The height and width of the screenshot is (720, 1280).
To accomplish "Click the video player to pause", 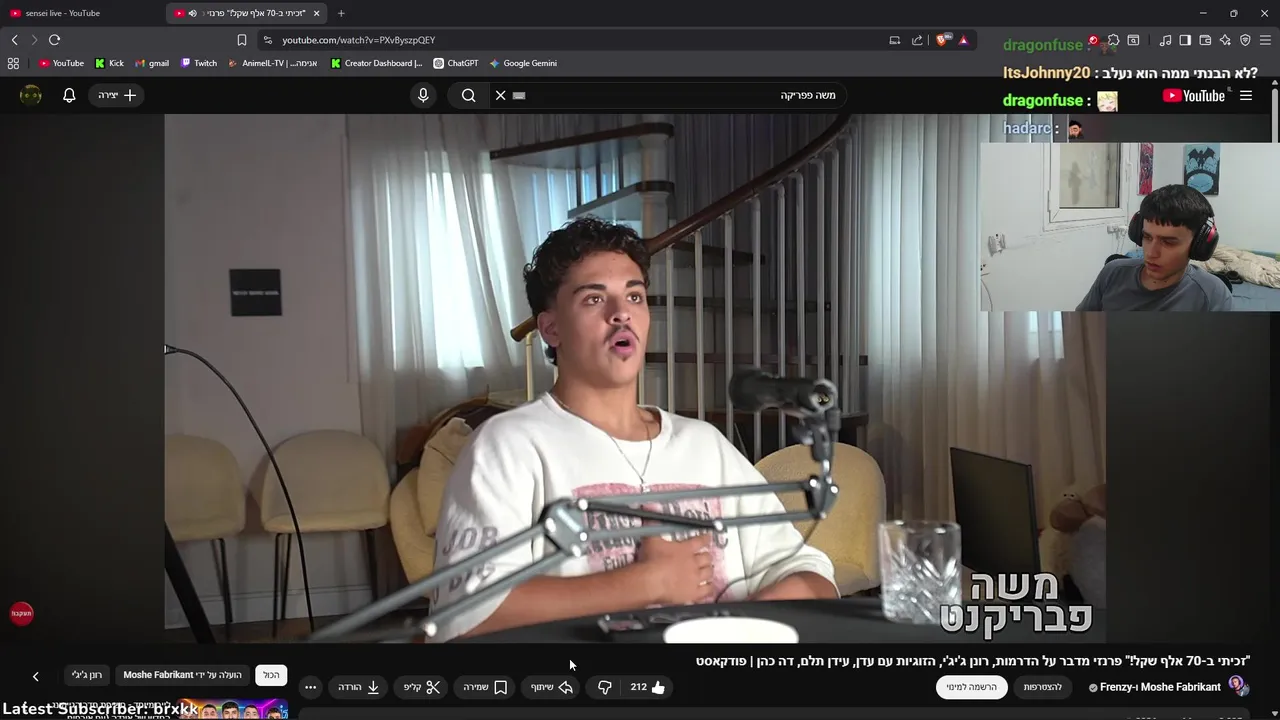I will (635, 378).
